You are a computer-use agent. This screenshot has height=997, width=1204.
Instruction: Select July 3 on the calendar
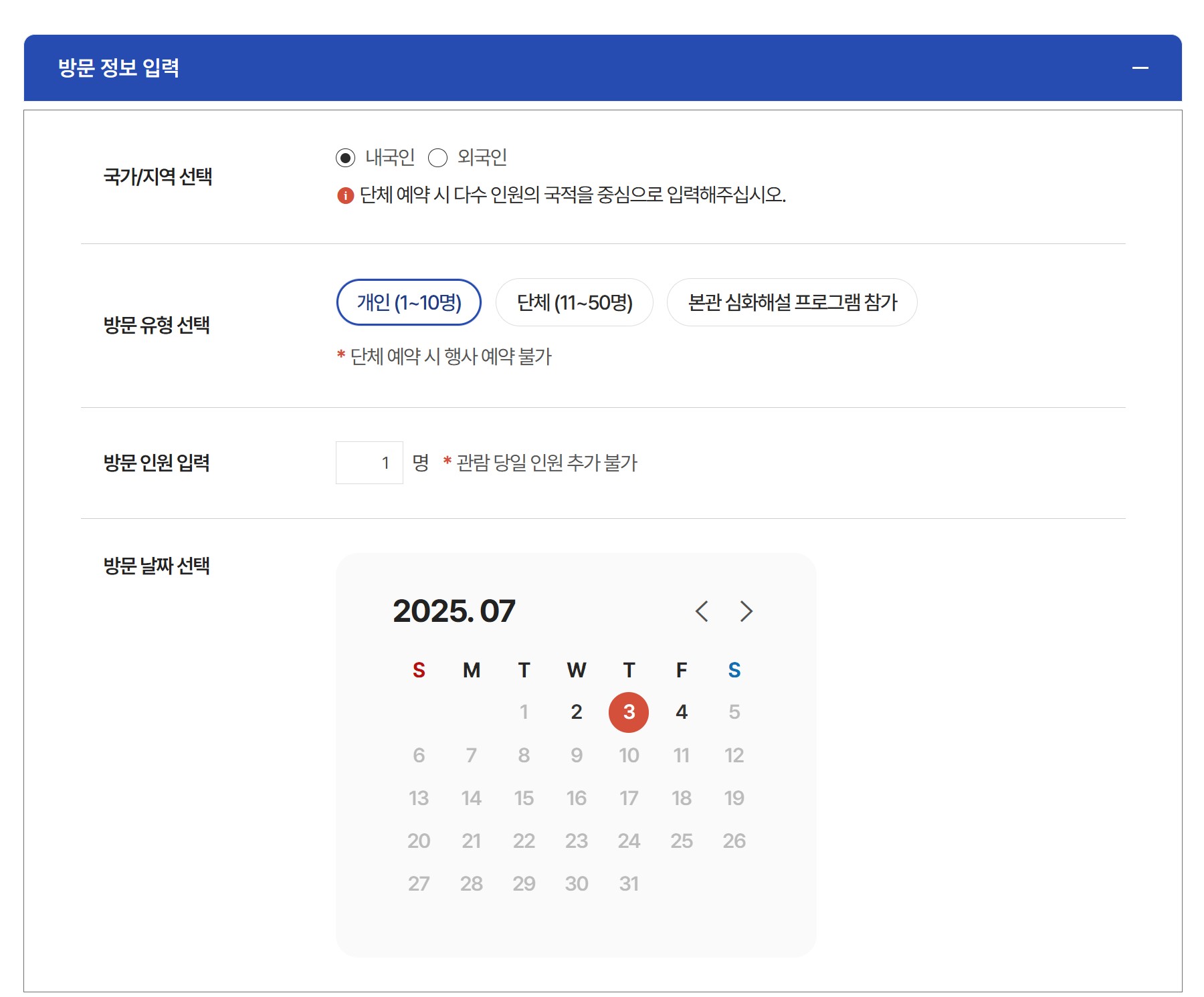(629, 711)
